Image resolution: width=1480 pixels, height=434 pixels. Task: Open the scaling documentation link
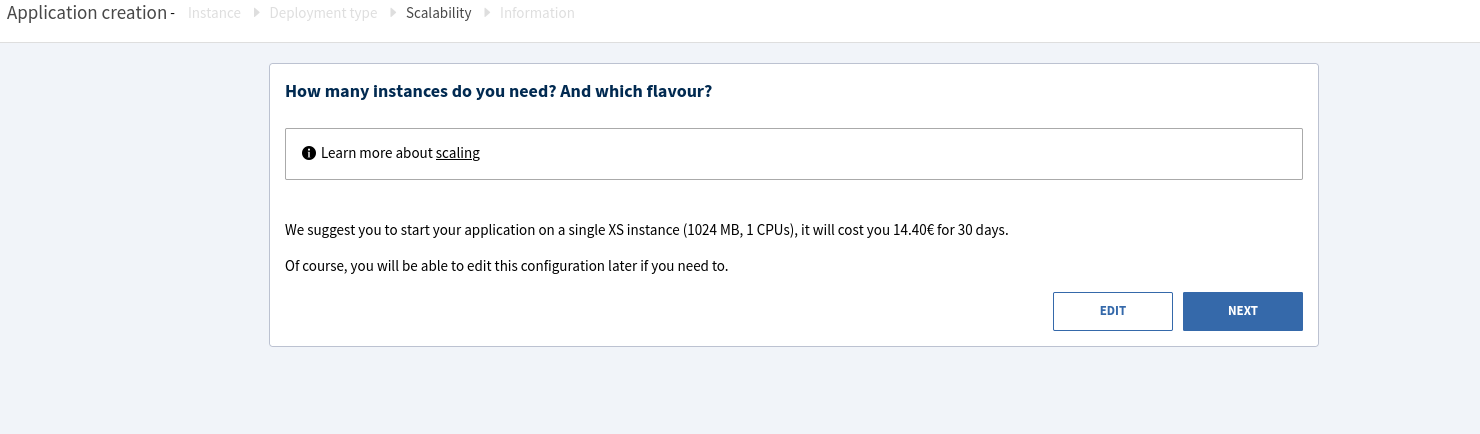[458, 154]
